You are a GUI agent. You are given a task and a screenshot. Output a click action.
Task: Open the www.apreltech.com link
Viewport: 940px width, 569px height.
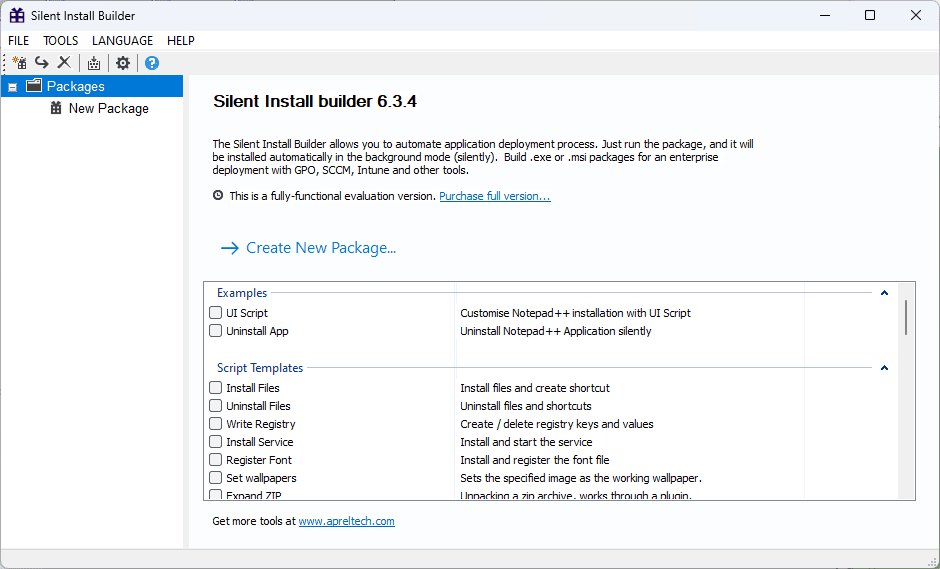click(x=346, y=521)
